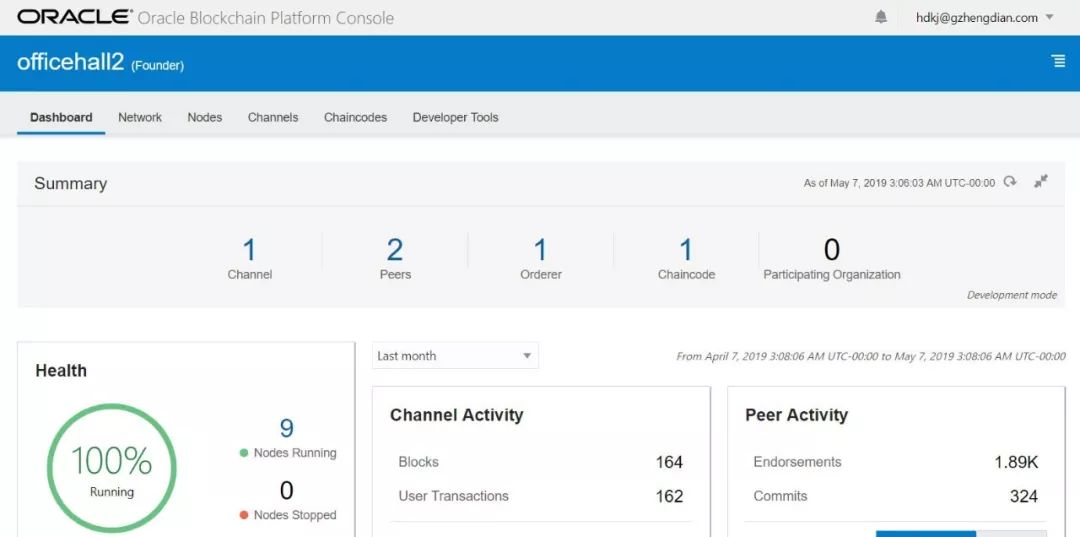Click the Oracle logo
This screenshot has height=537, width=1080.
click(x=74, y=17)
